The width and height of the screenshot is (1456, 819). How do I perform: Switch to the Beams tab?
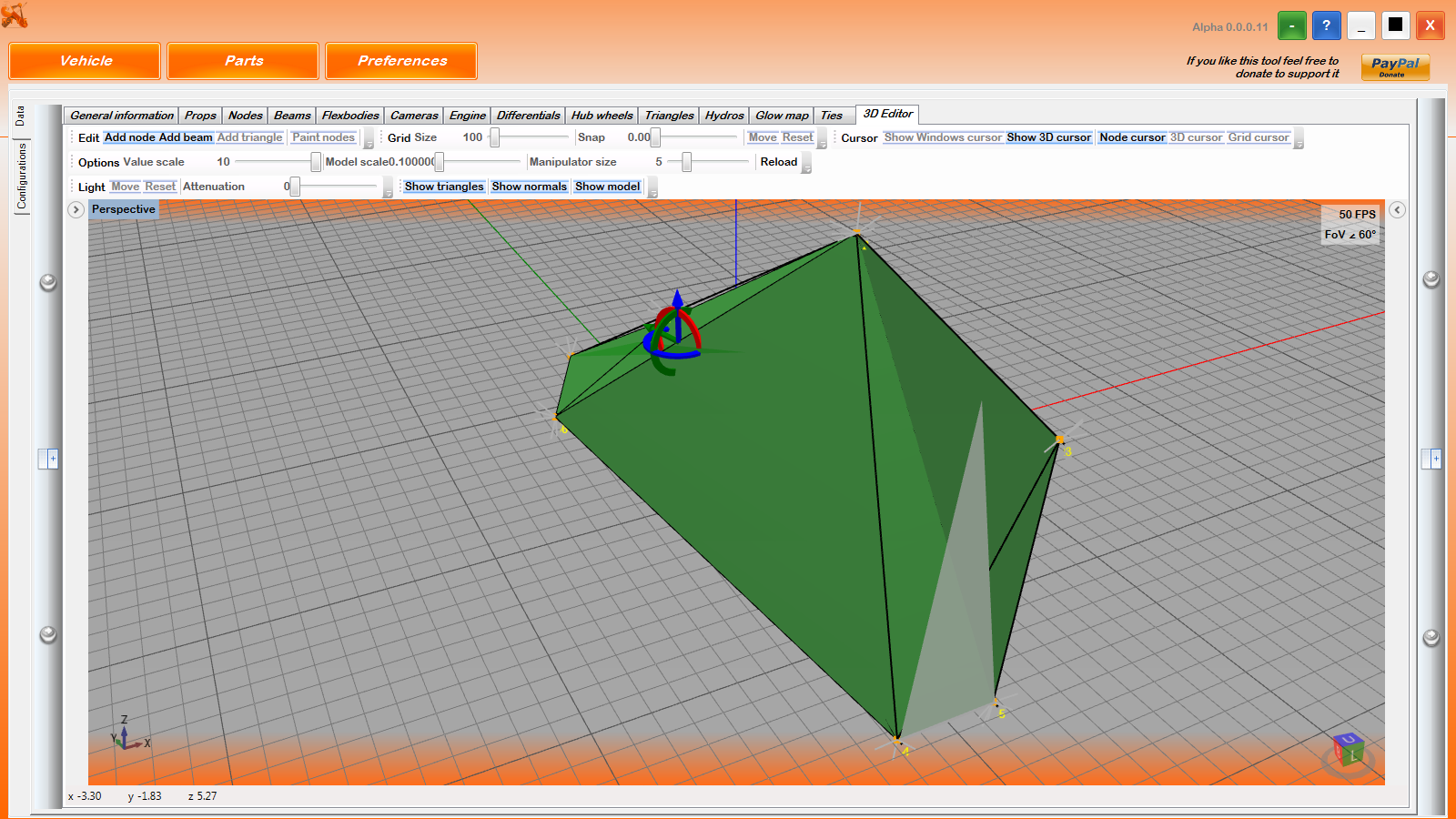(x=292, y=116)
